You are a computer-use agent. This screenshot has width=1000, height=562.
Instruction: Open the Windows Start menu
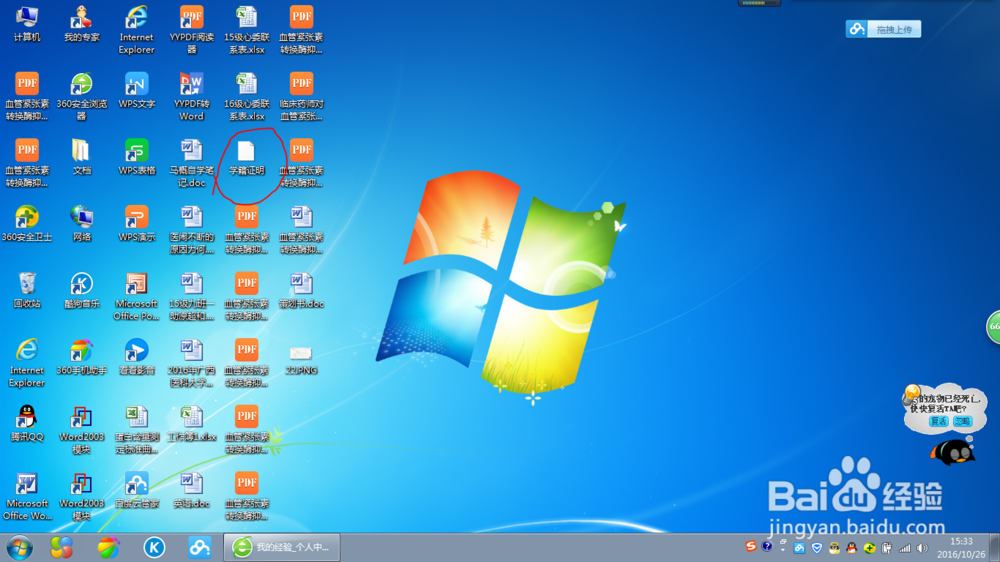point(20,547)
